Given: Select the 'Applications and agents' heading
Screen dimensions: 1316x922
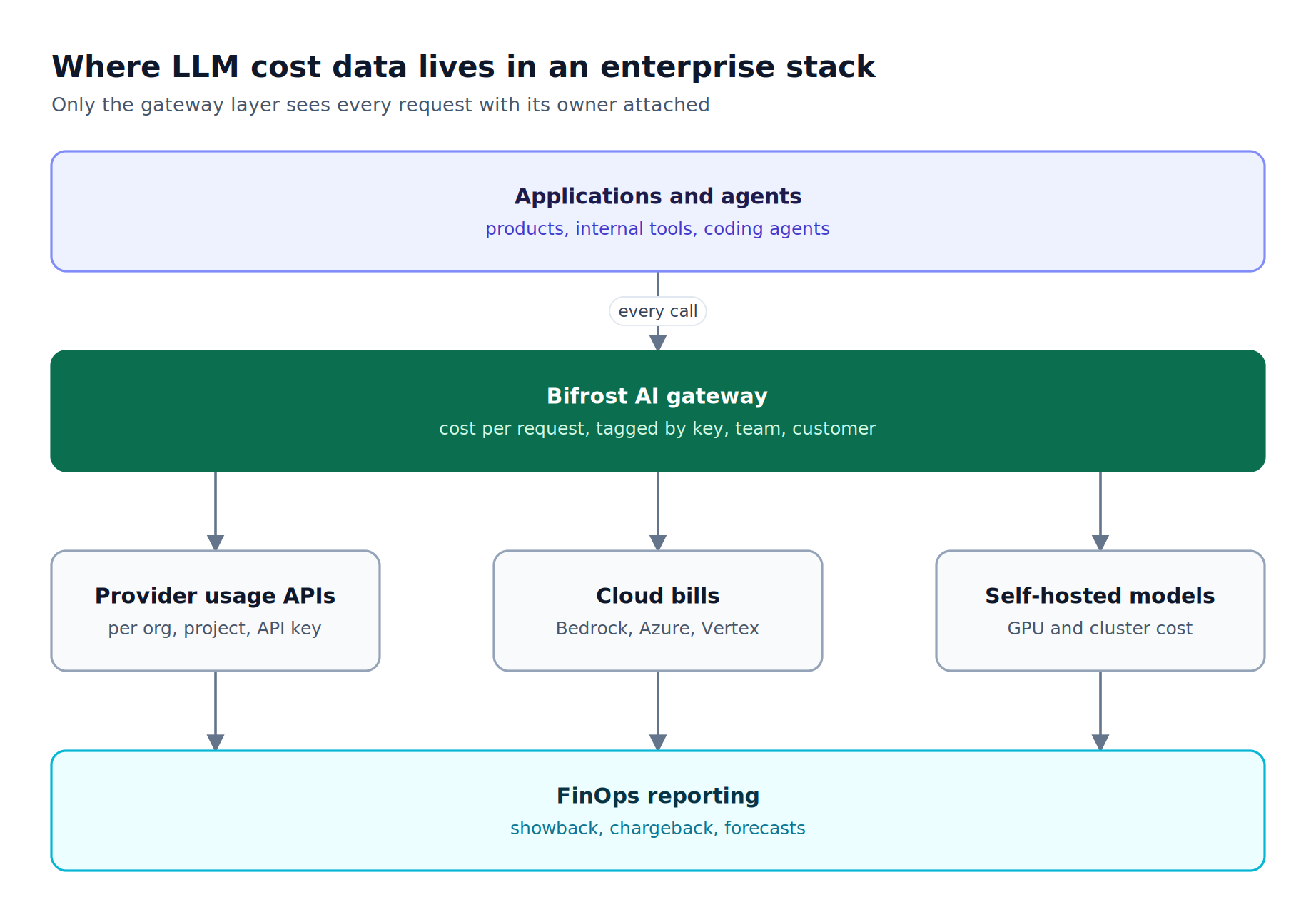Looking at the screenshot, I should pos(658,196).
